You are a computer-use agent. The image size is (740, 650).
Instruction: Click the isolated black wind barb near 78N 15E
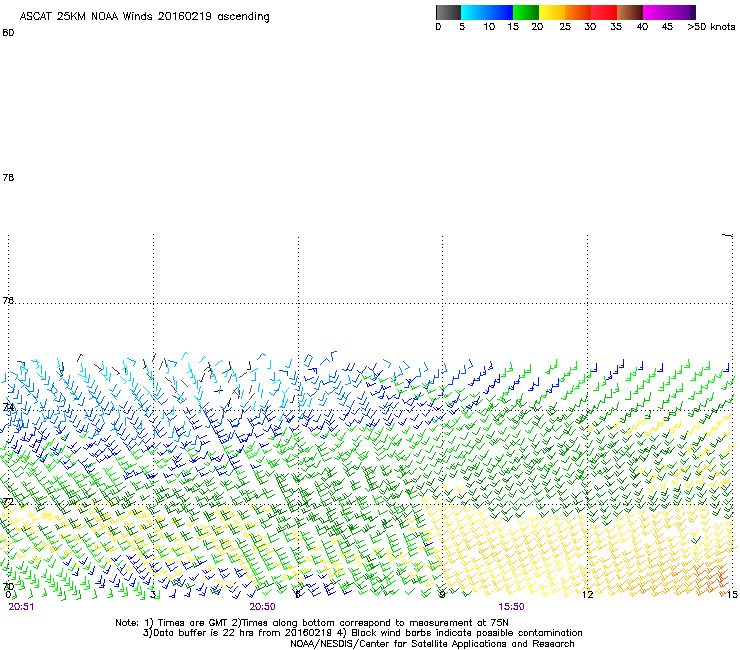pos(727,235)
